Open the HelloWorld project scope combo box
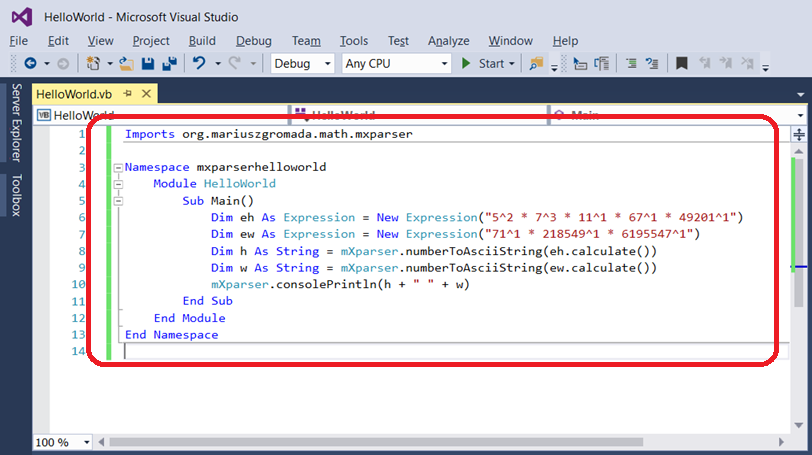The width and height of the screenshot is (812, 455). tap(162, 115)
